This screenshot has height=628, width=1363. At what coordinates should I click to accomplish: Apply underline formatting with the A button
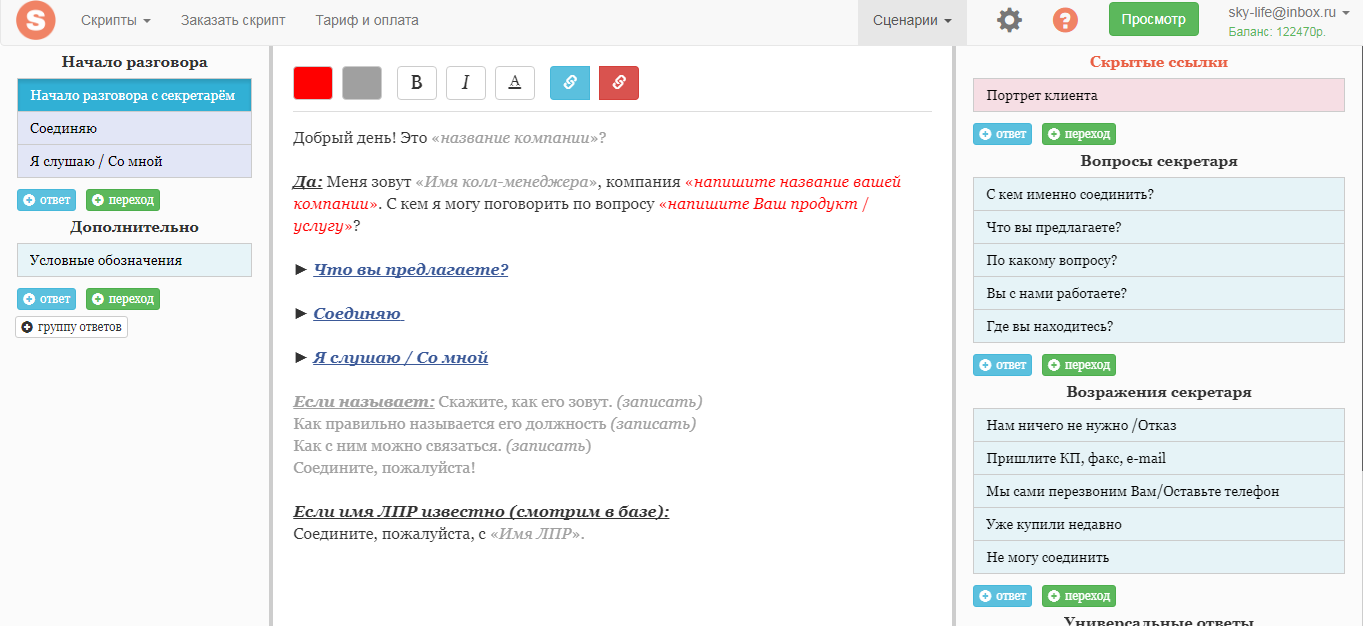point(515,83)
